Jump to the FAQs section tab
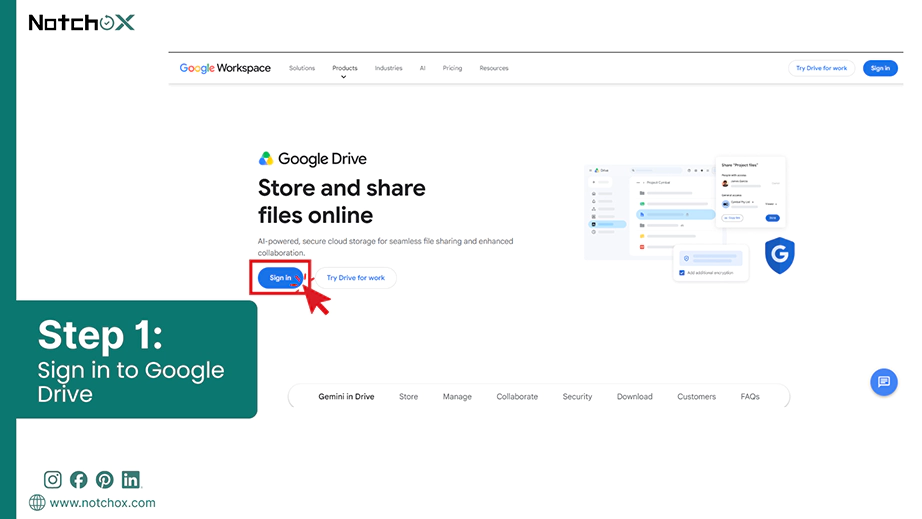The width and height of the screenshot is (922, 519). (x=750, y=397)
